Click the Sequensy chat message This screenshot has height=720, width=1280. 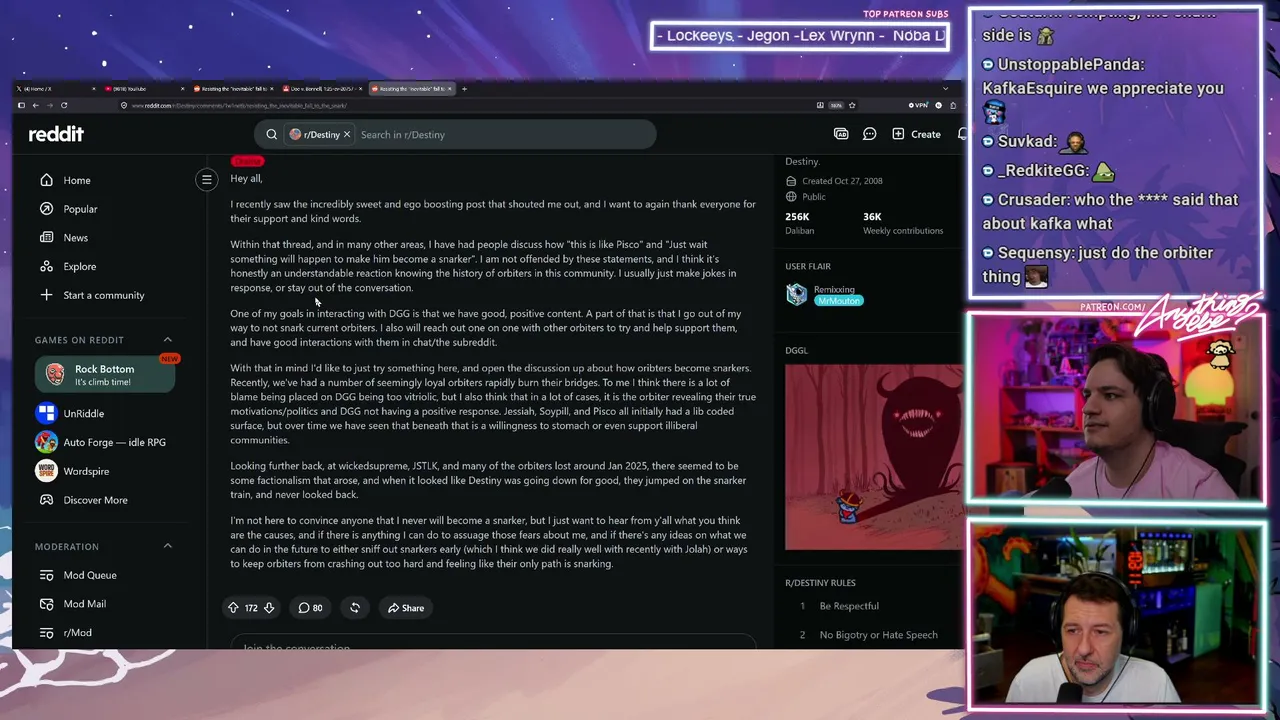pos(1098,265)
